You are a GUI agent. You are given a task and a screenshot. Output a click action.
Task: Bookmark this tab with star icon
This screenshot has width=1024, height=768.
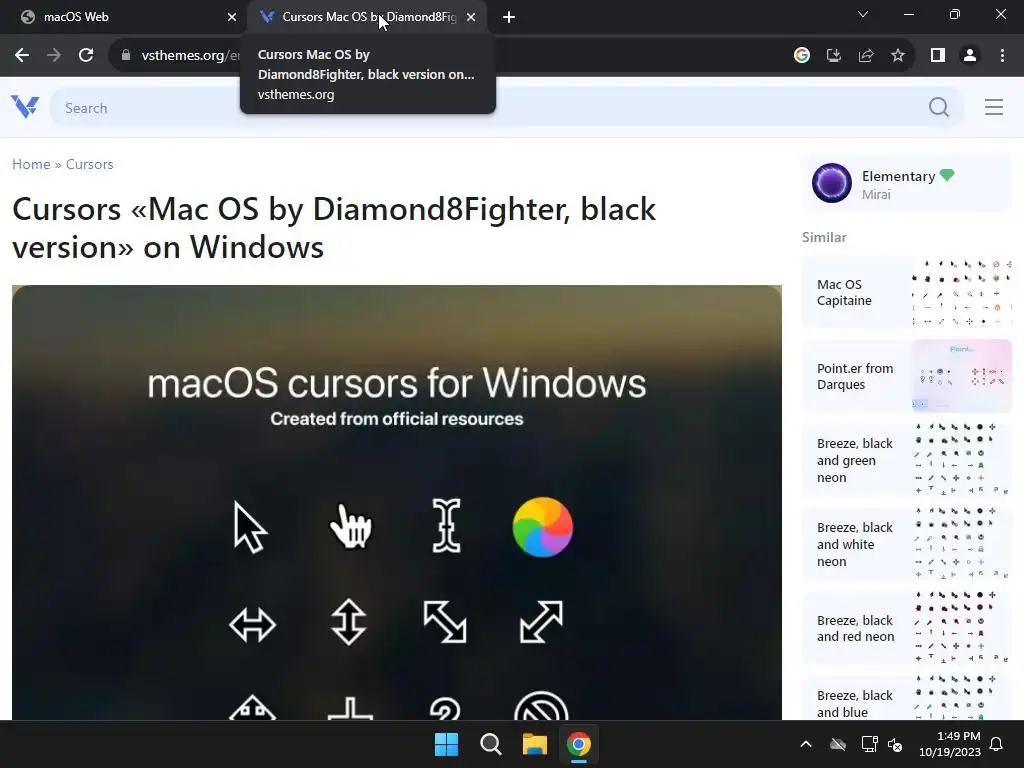898,56
